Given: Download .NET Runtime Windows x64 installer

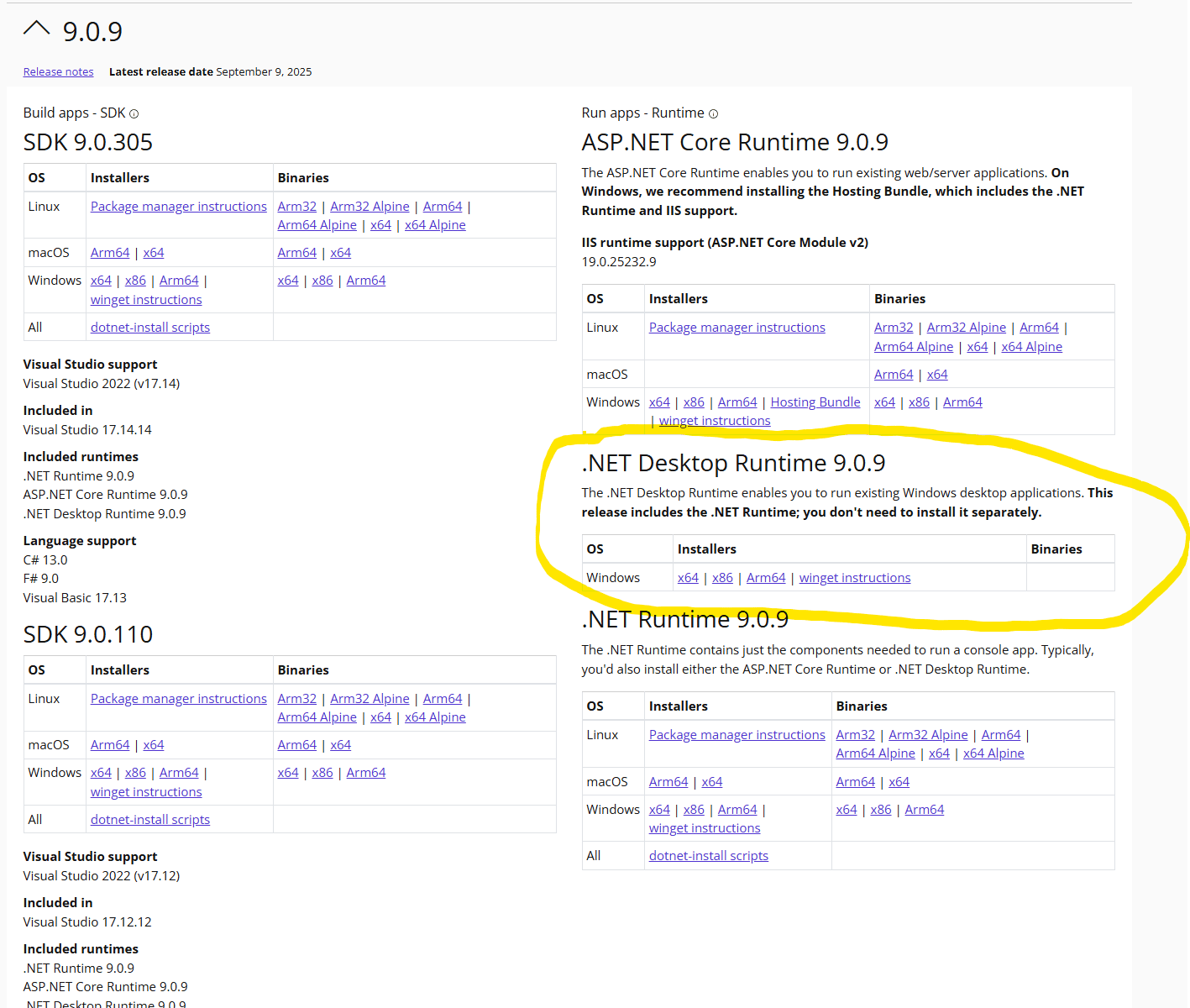Looking at the screenshot, I should pos(659,810).
